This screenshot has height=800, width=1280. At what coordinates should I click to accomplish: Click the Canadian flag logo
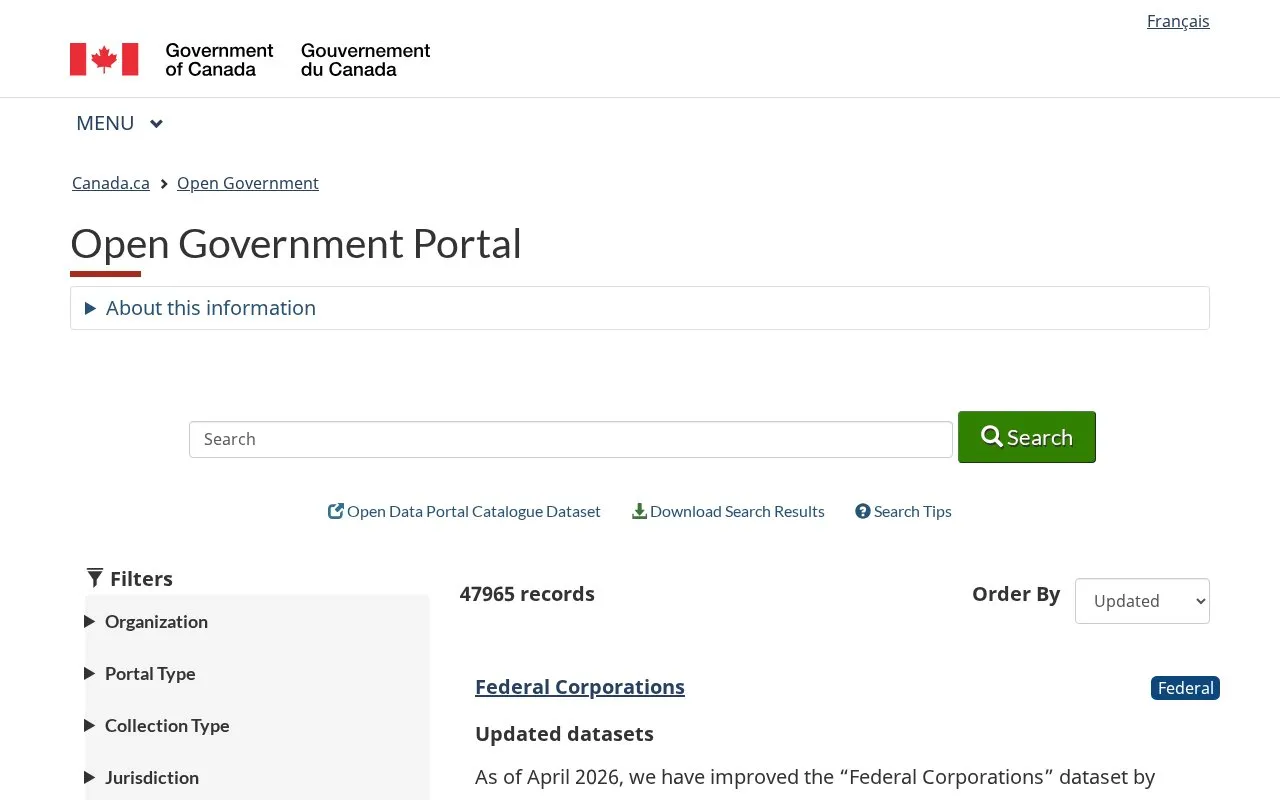click(x=104, y=59)
